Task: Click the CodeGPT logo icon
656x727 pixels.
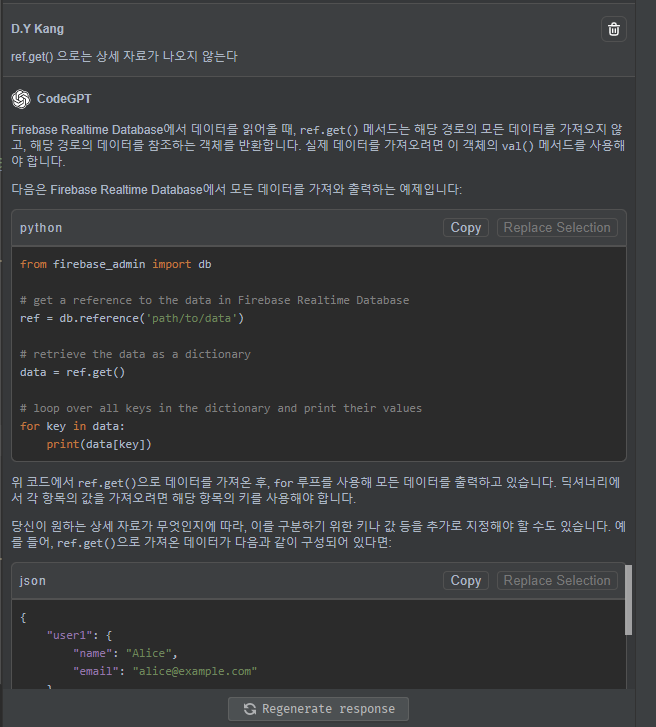Action: 21,99
